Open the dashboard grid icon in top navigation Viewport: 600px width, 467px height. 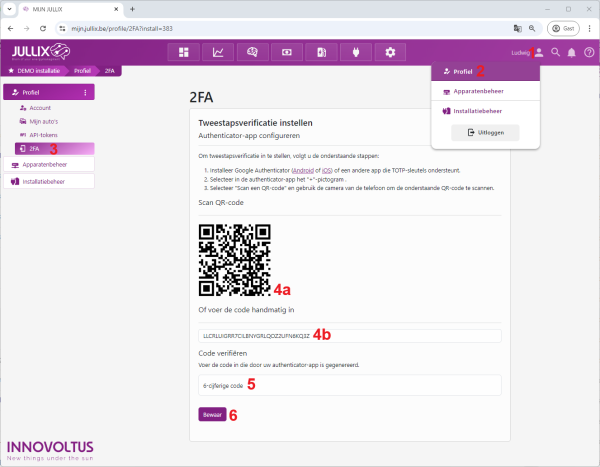[x=183, y=52]
